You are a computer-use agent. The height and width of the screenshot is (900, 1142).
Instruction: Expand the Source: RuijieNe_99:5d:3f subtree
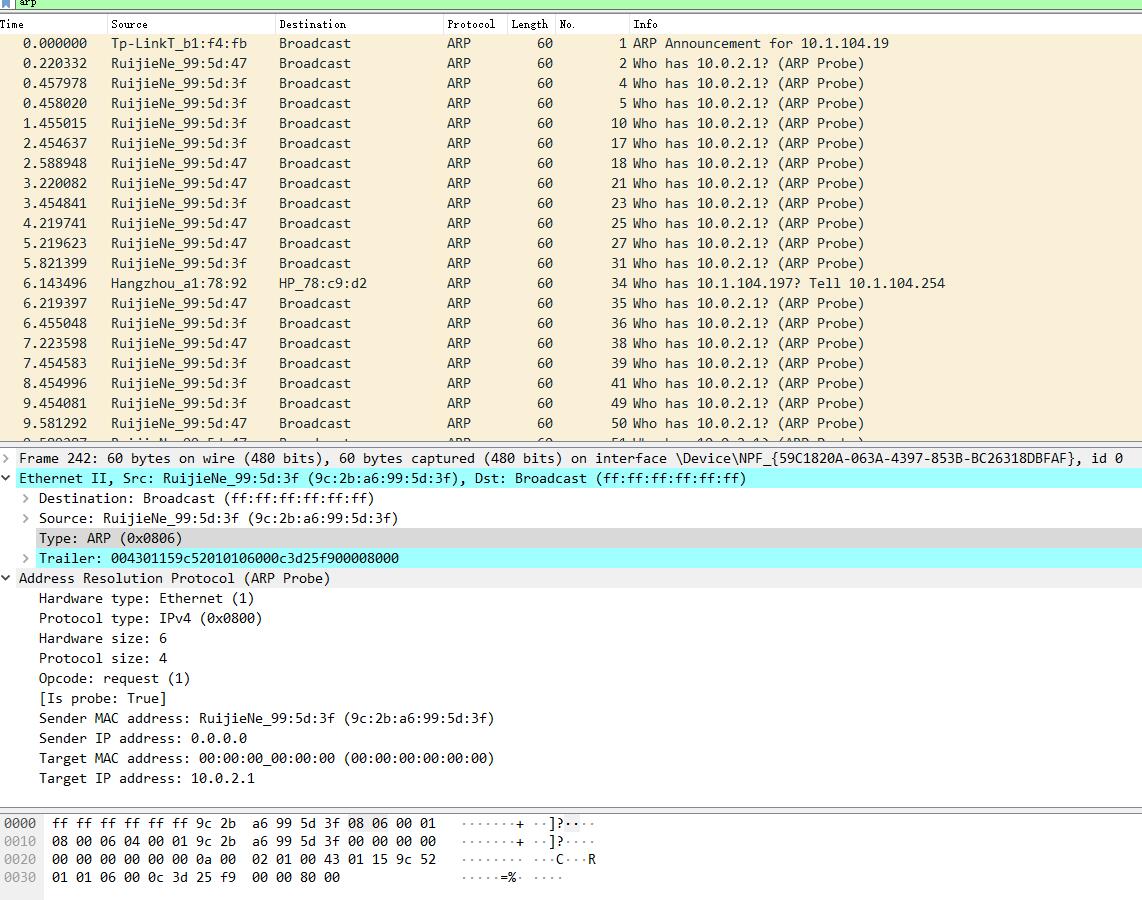pyautogui.click(x=26, y=518)
